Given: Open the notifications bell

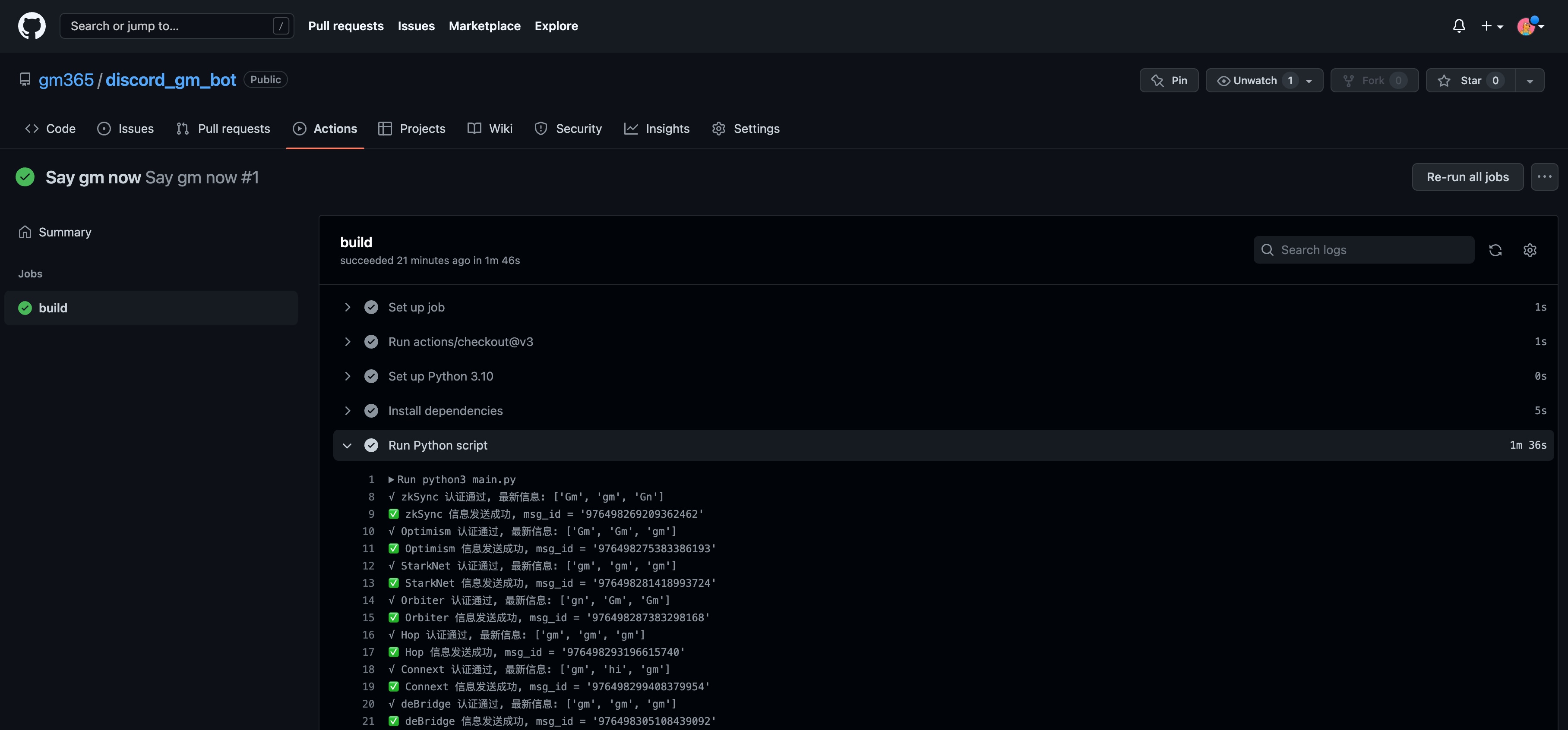Looking at the screenshot, I should pyautogui.click(x=1458, y=25).
